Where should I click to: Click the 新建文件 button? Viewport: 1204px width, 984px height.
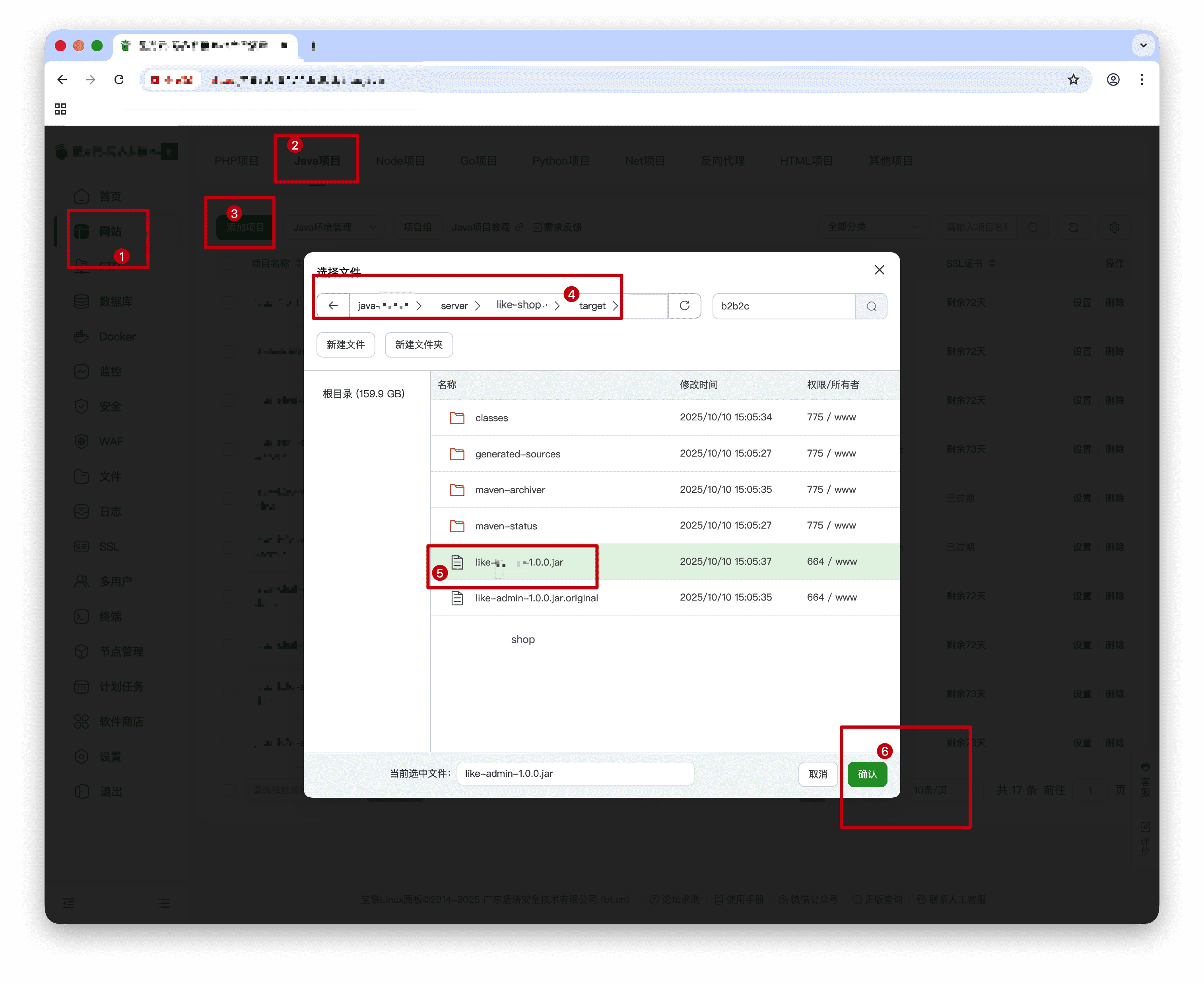pos(346,344)
